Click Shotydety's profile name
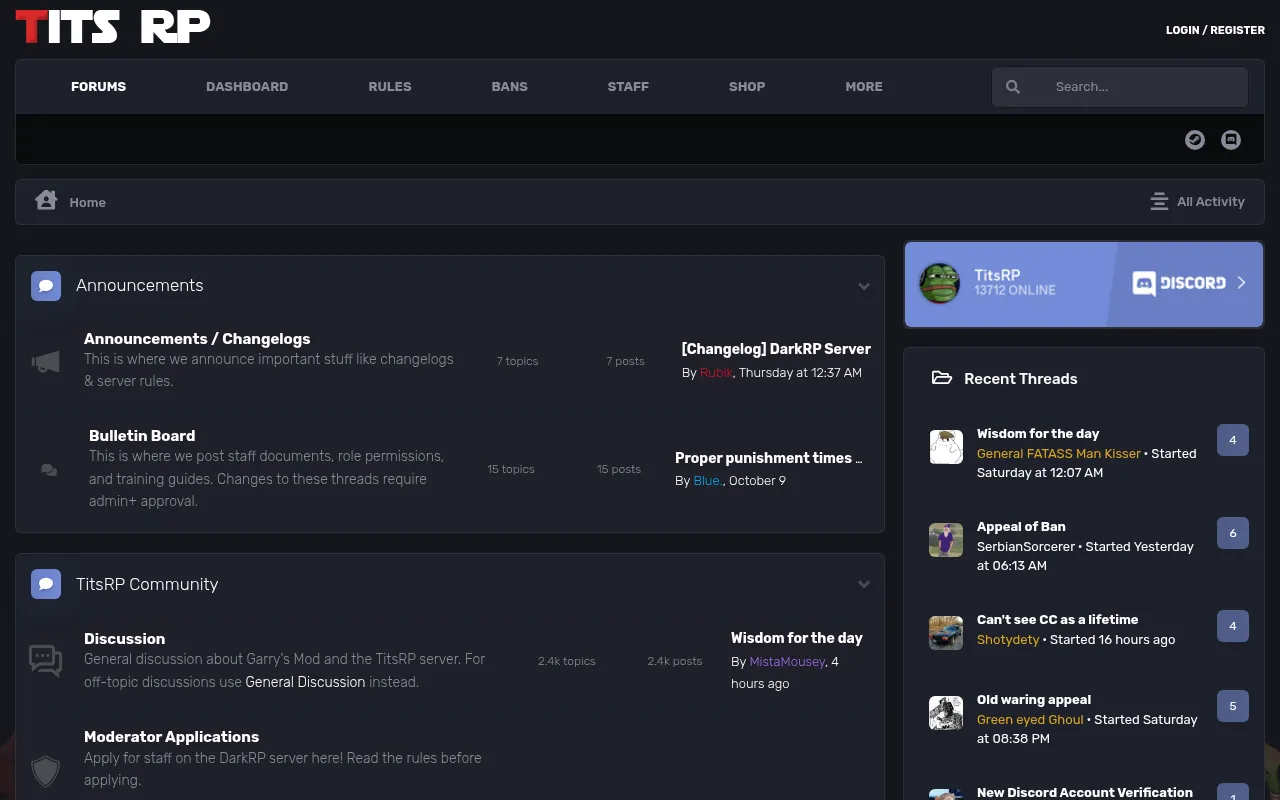Screen dimensions: 1280x800 coord(1008,640)
